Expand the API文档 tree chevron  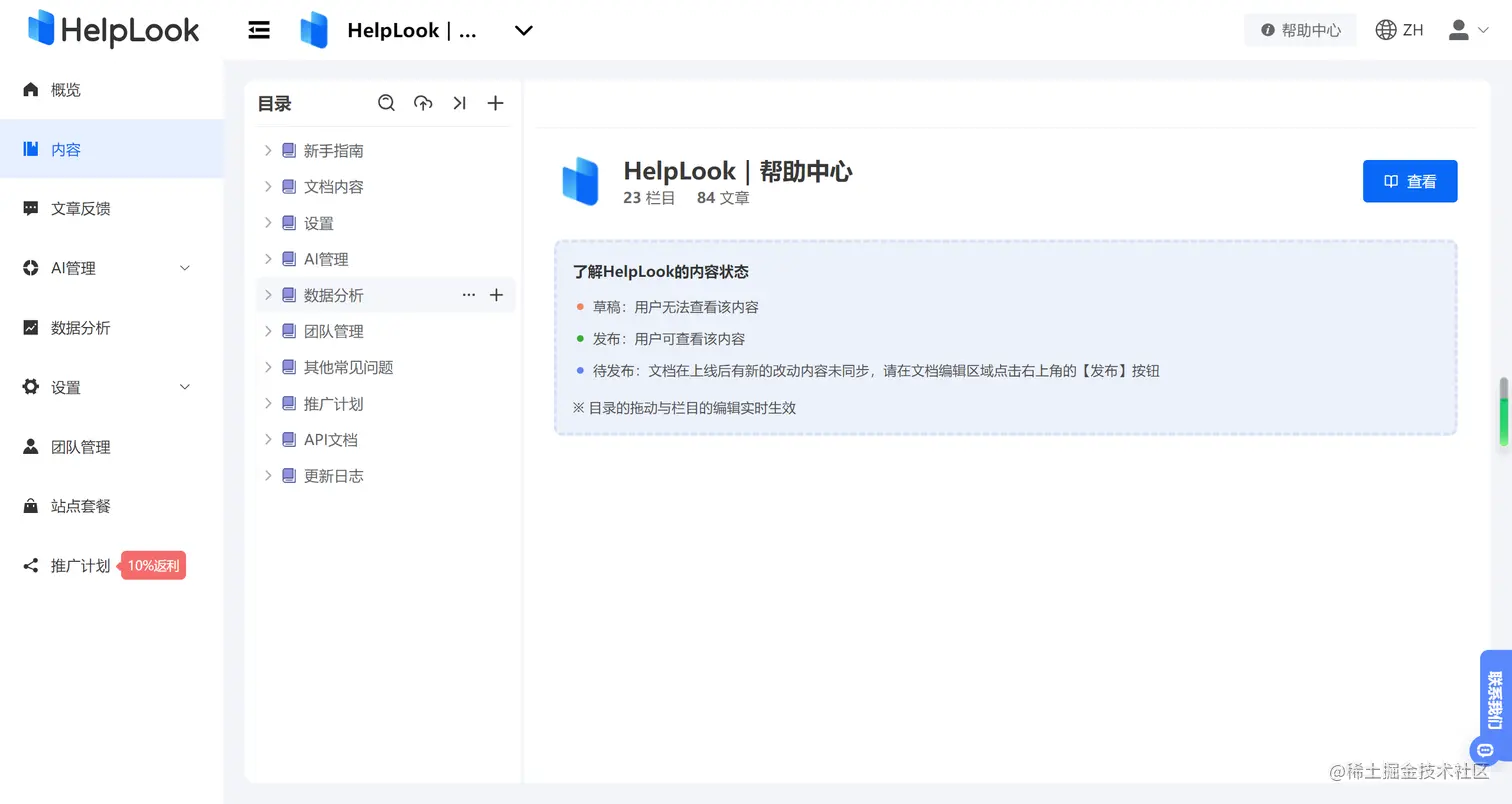[x=267, y=439]
